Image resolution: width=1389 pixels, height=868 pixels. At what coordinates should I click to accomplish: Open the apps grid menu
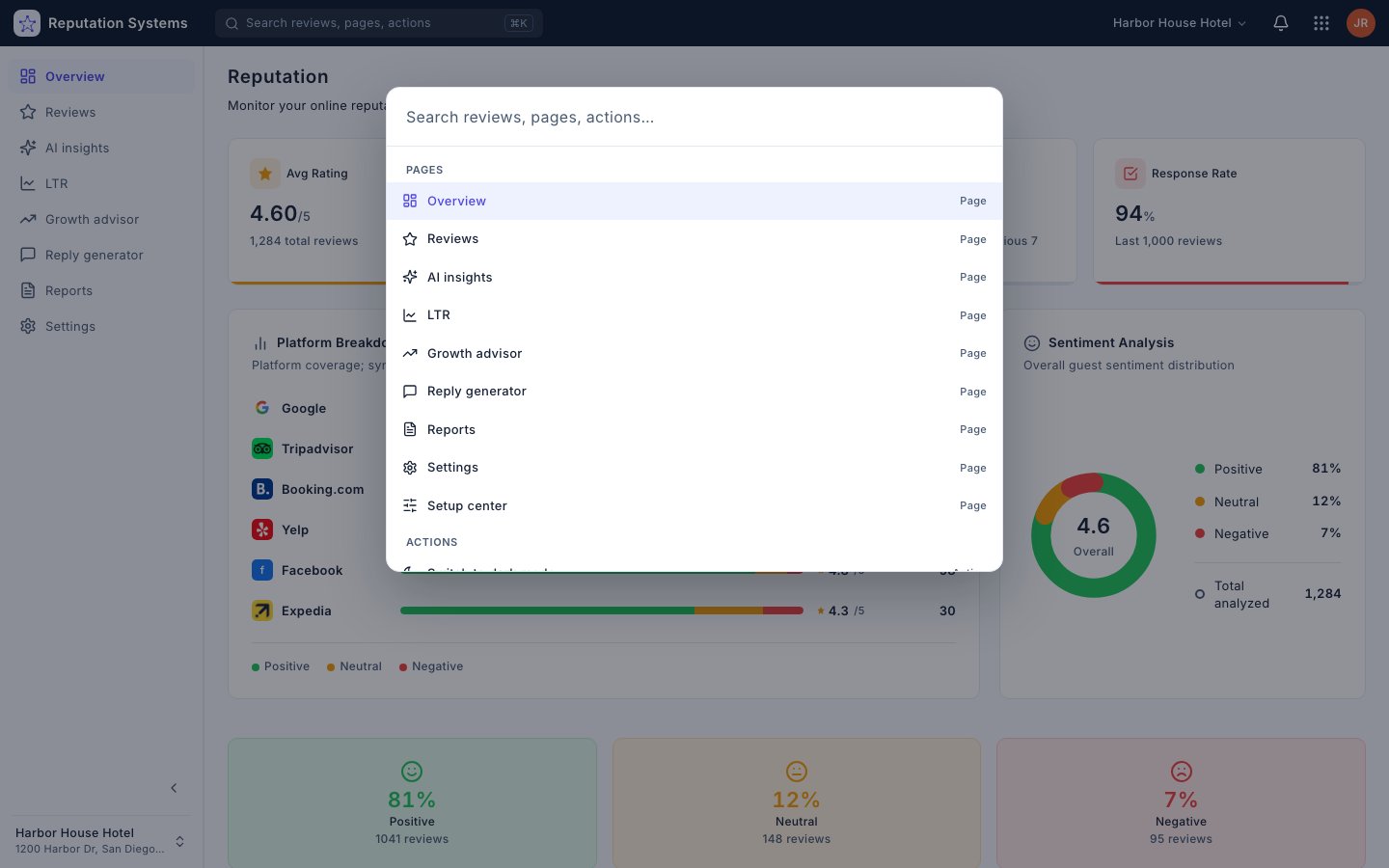(x=1321, y=23)
